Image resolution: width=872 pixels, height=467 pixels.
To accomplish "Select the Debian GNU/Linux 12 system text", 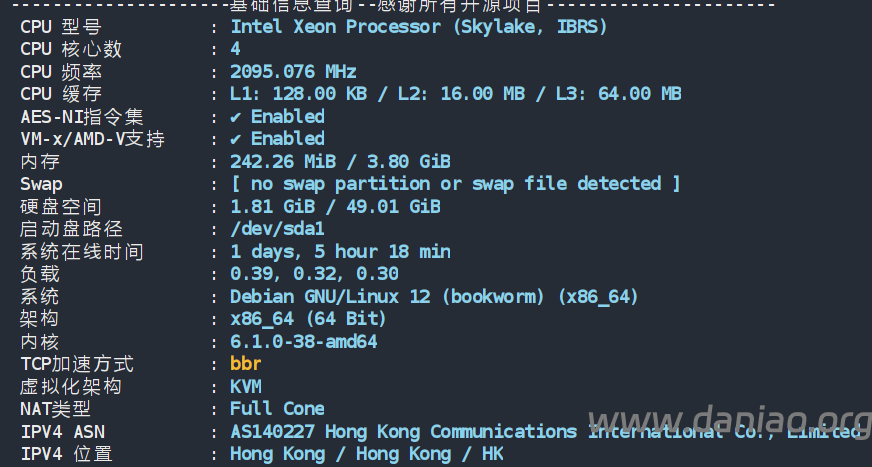I will click(330, 296).
